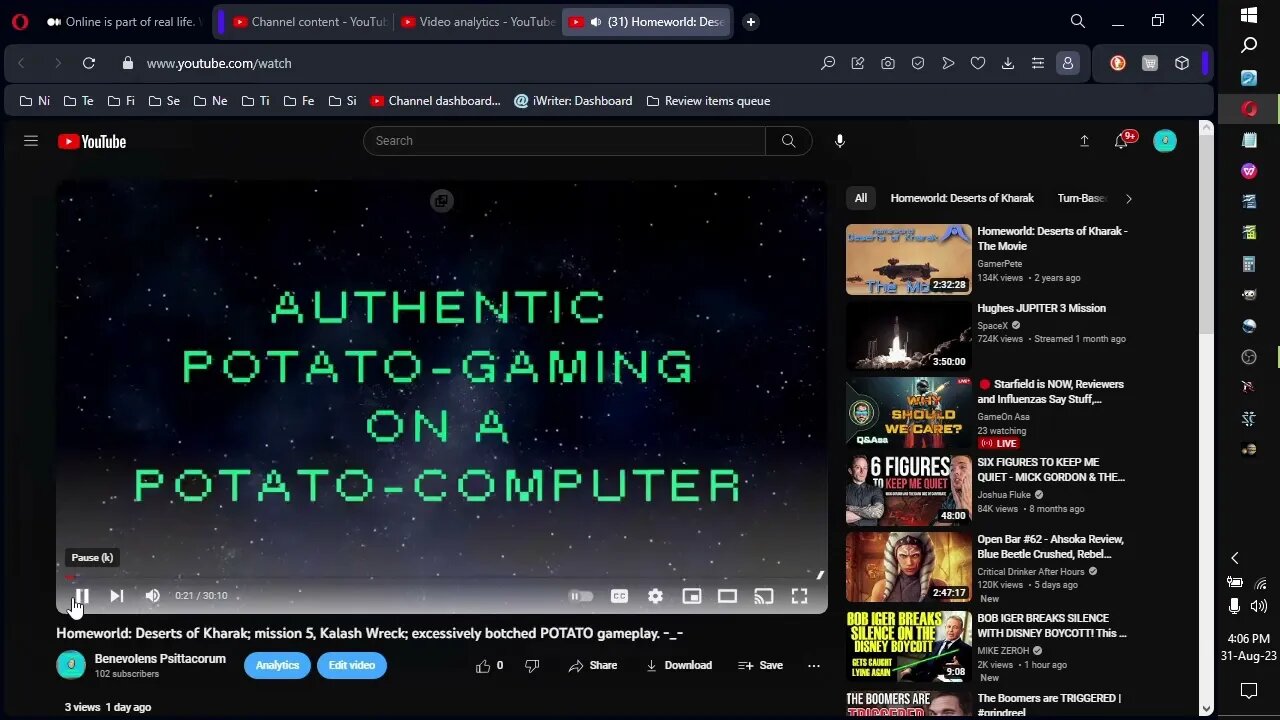Search with voice using the microphone
Screen dimensions: 1280x720
(x=840, y=141)
